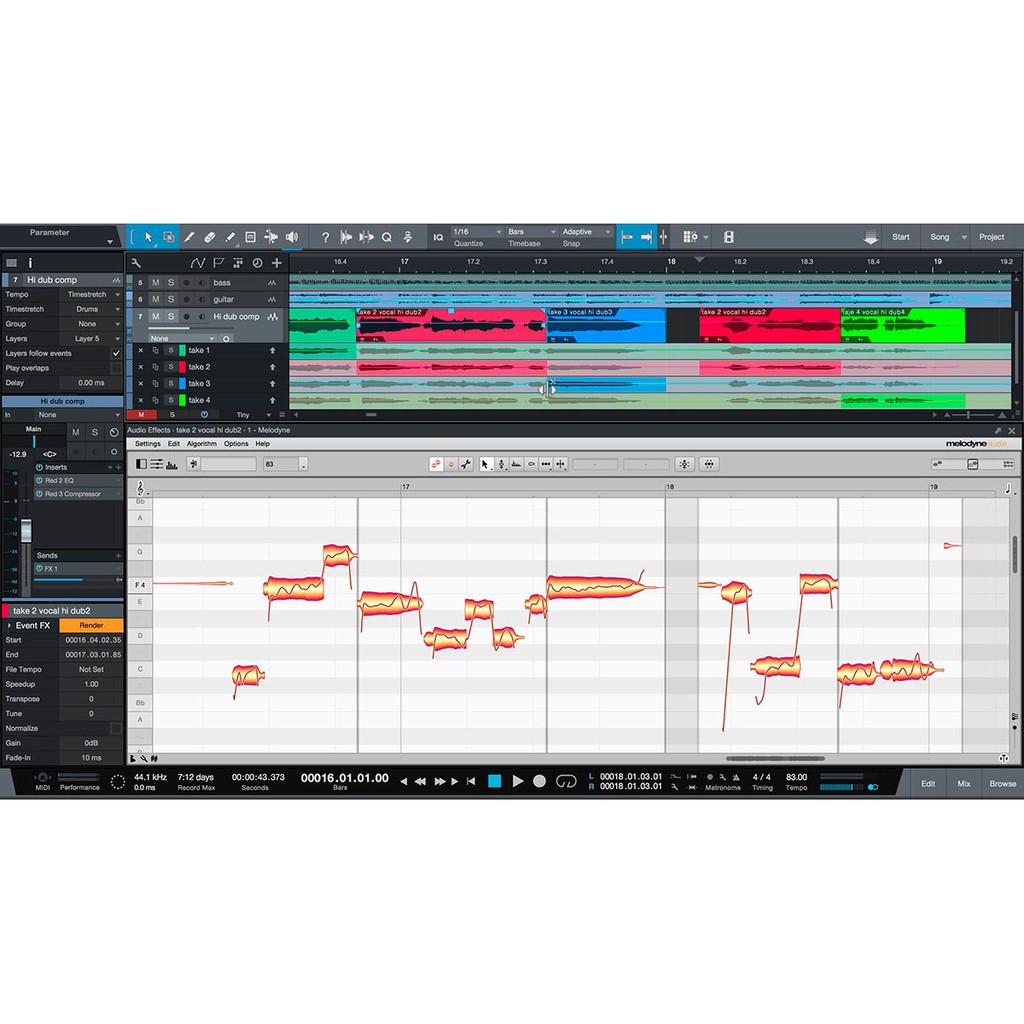Select Melodyne's pitch tool
This screenshot has height=1024, width=1024.
click(501, 464)
